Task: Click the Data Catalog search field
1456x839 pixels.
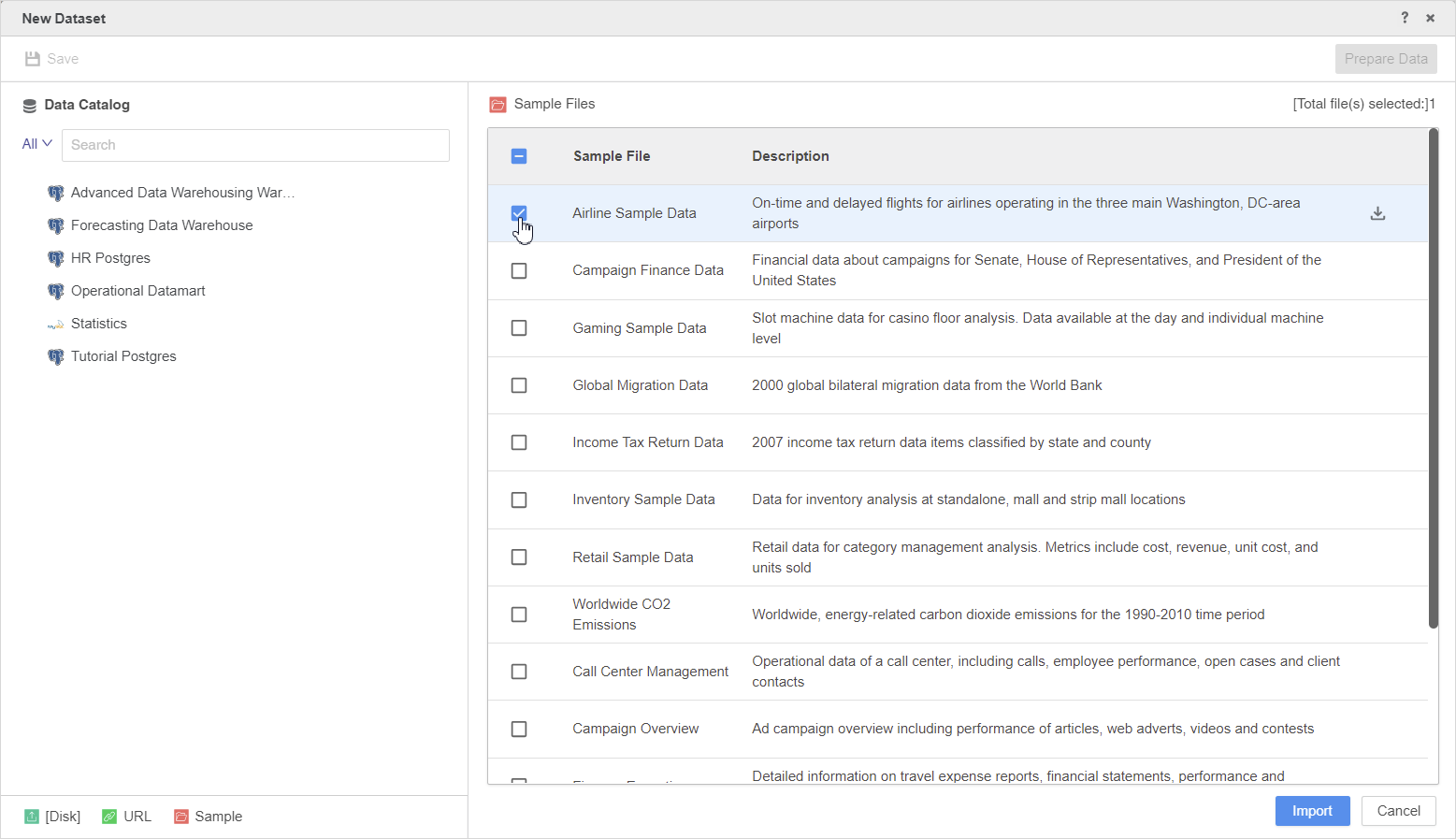Action: (255, 145)
